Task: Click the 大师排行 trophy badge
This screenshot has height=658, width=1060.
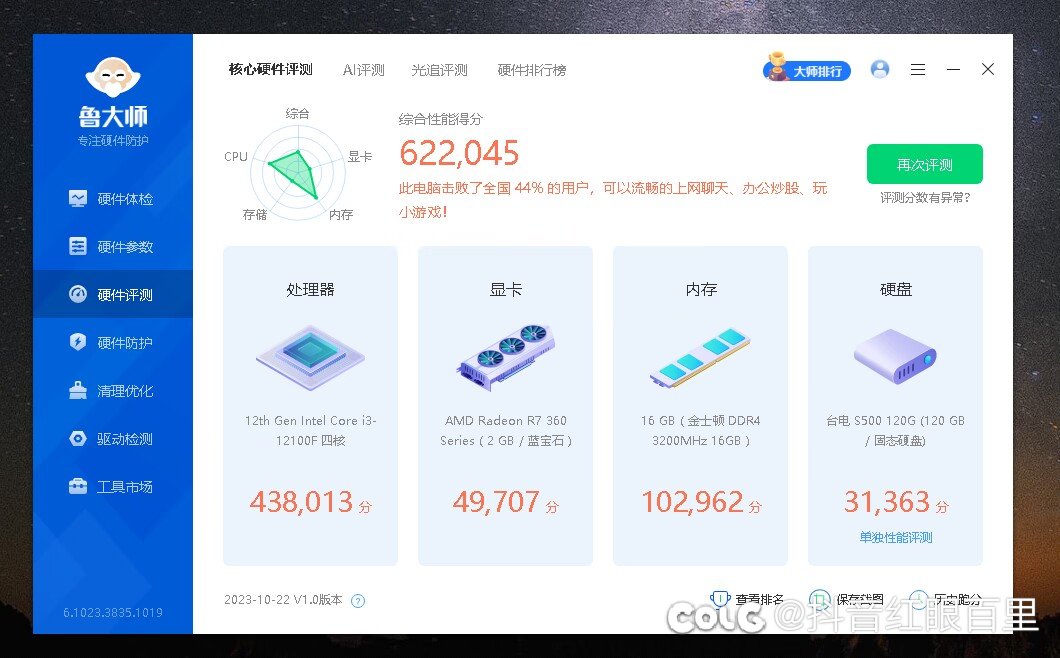Action: coord(807,70)
